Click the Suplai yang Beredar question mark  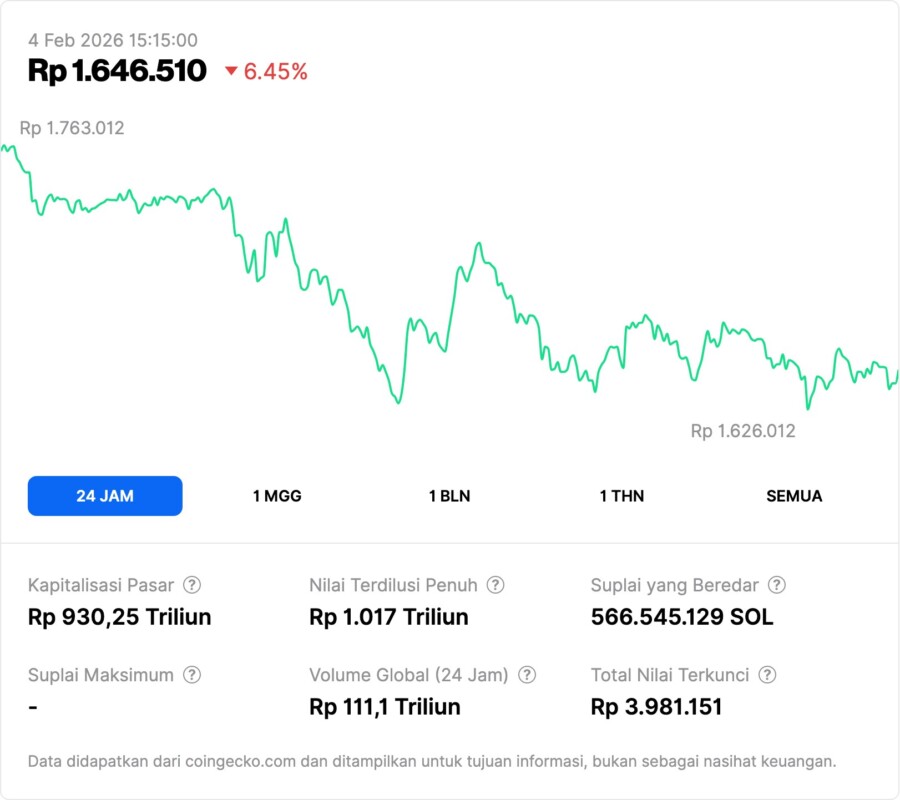point(776,585)
